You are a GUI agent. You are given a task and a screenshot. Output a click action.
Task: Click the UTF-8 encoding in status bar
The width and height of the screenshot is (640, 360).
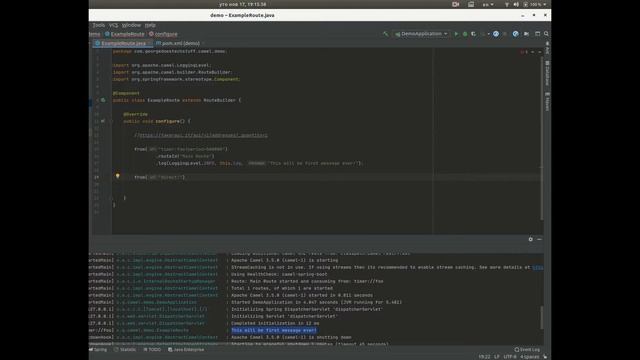[510, 357]
